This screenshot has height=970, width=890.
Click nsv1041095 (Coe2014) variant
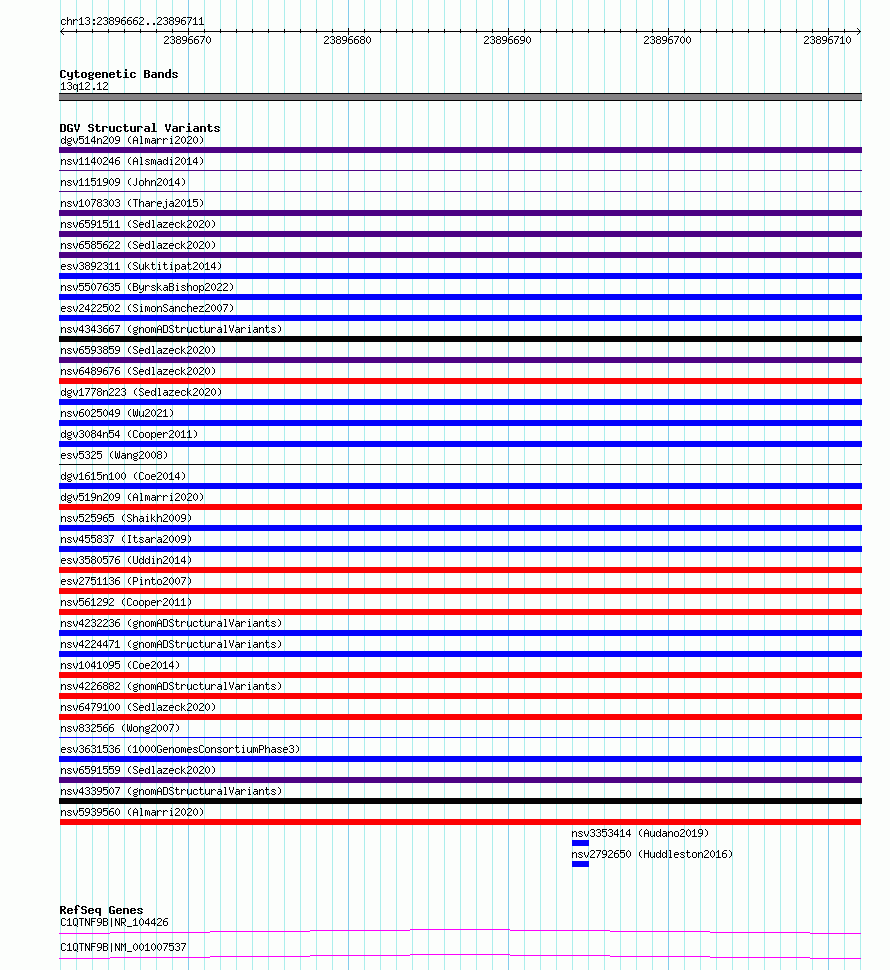[120, 666]
